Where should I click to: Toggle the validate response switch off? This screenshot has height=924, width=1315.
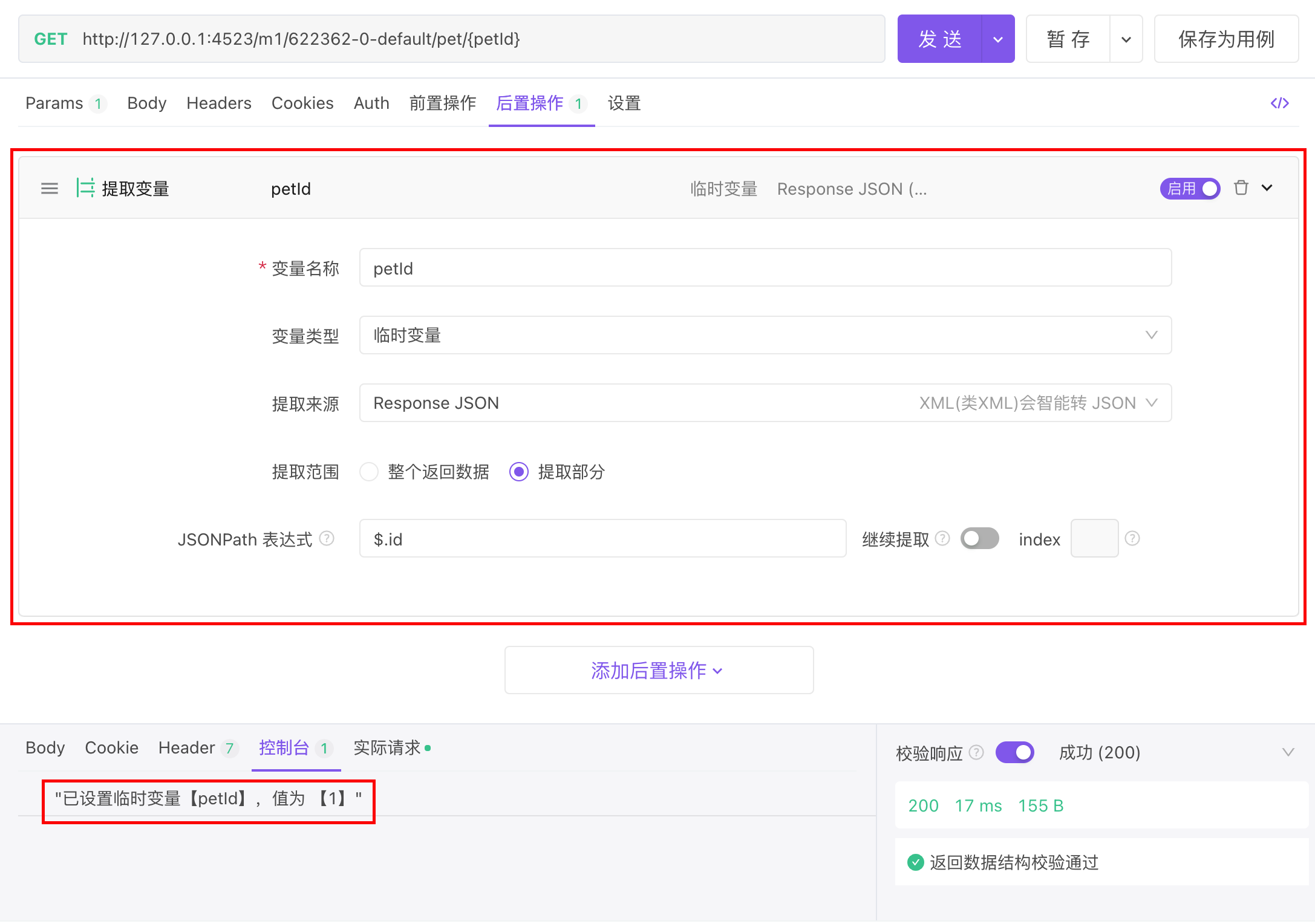[x=1014, y=752]
